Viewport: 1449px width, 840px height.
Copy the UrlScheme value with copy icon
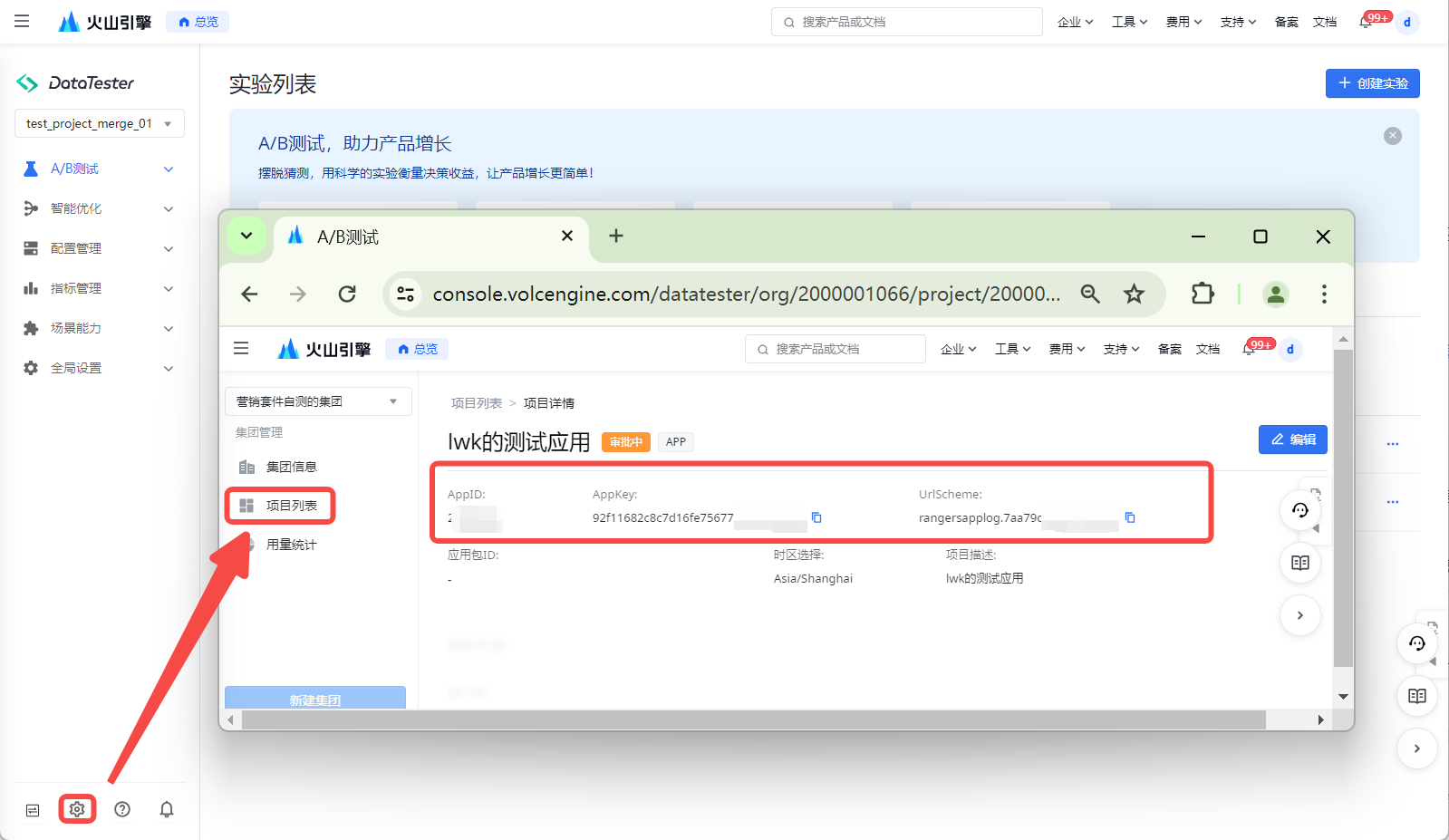pyautogui.click(x=1130, y=517)
